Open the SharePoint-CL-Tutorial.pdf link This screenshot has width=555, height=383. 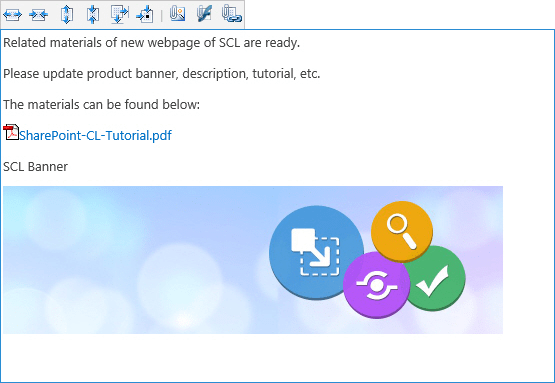click(x=95, y=135)
